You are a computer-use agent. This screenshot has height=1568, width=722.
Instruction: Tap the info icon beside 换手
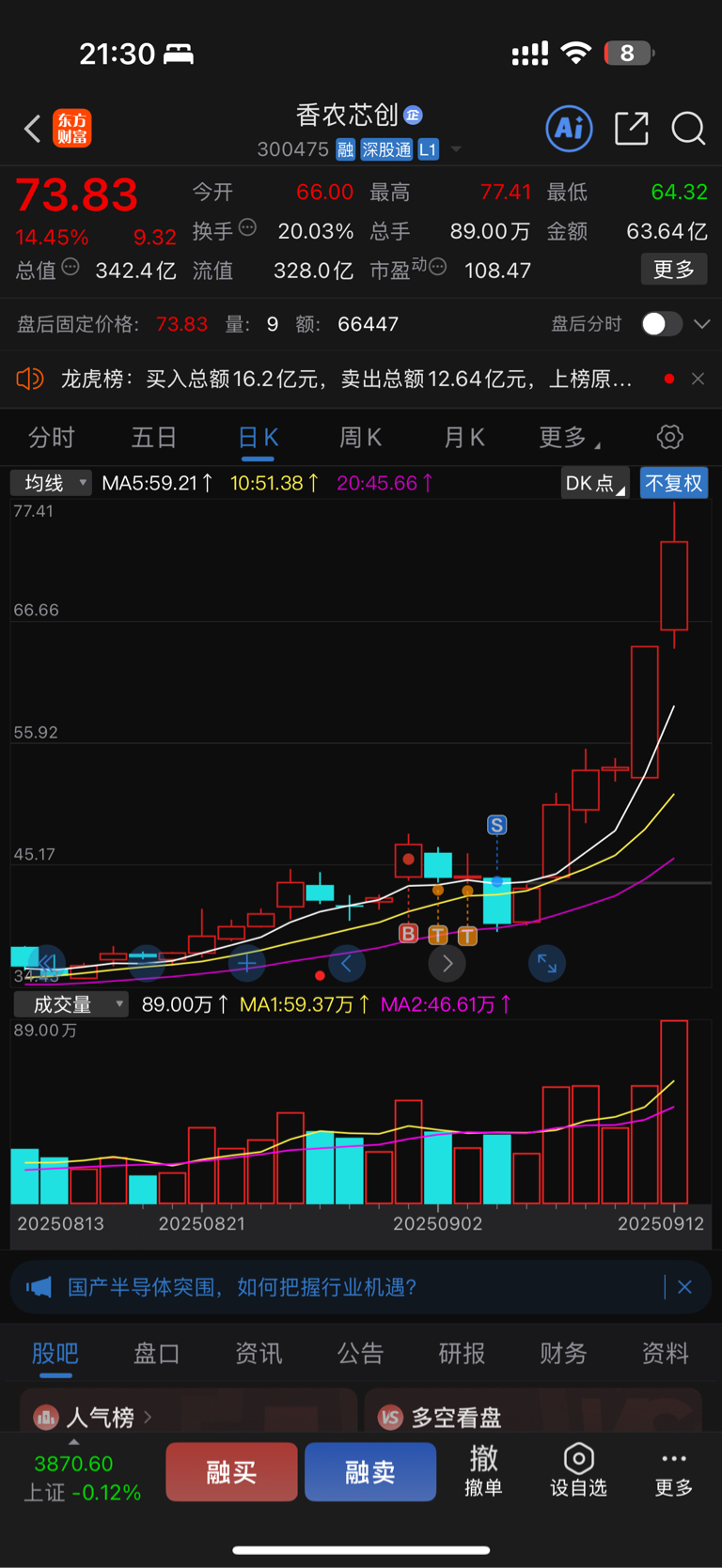(247, 227)
